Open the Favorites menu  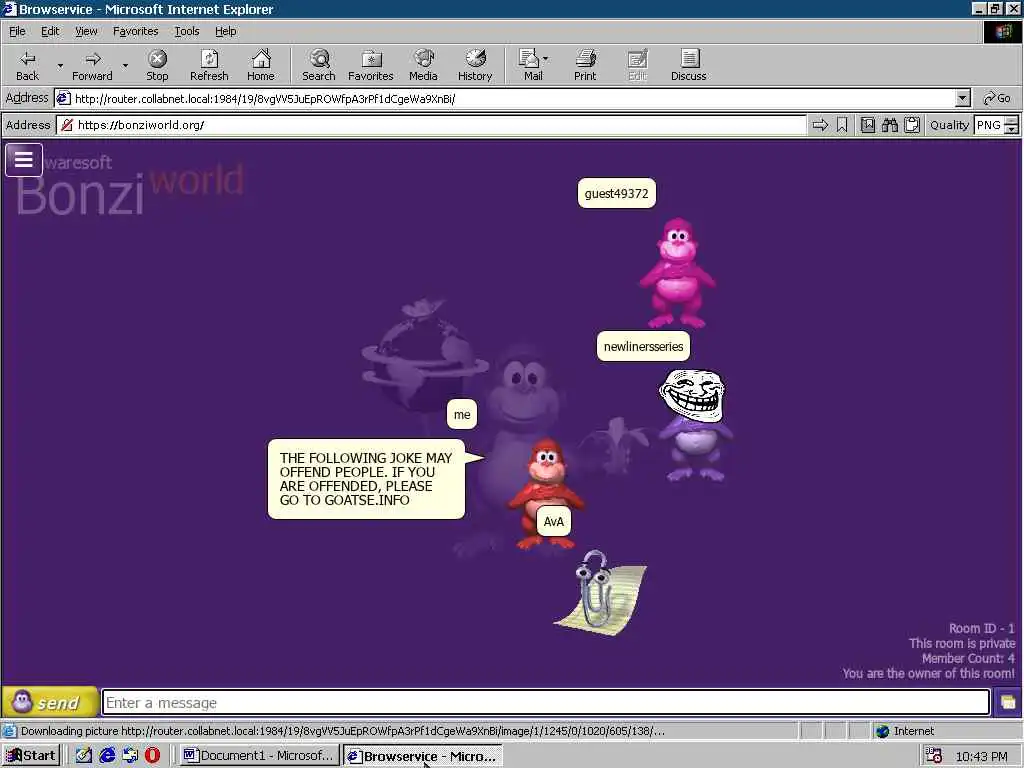tap(135, 31)
